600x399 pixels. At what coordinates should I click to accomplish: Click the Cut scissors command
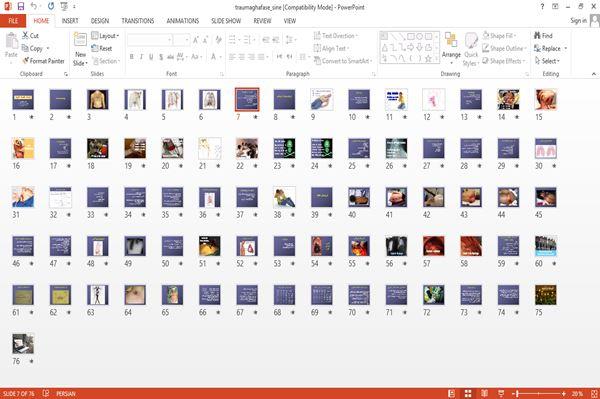pos(30,36)
